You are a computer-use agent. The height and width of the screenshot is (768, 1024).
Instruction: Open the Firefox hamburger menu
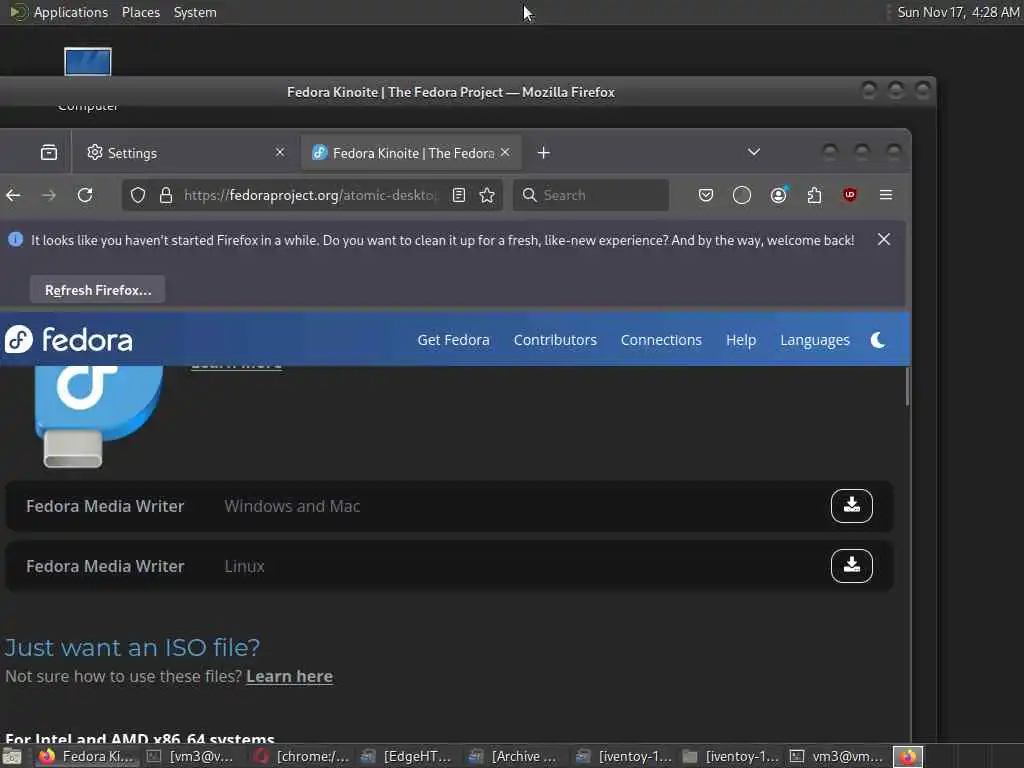(x=886, y=195)
